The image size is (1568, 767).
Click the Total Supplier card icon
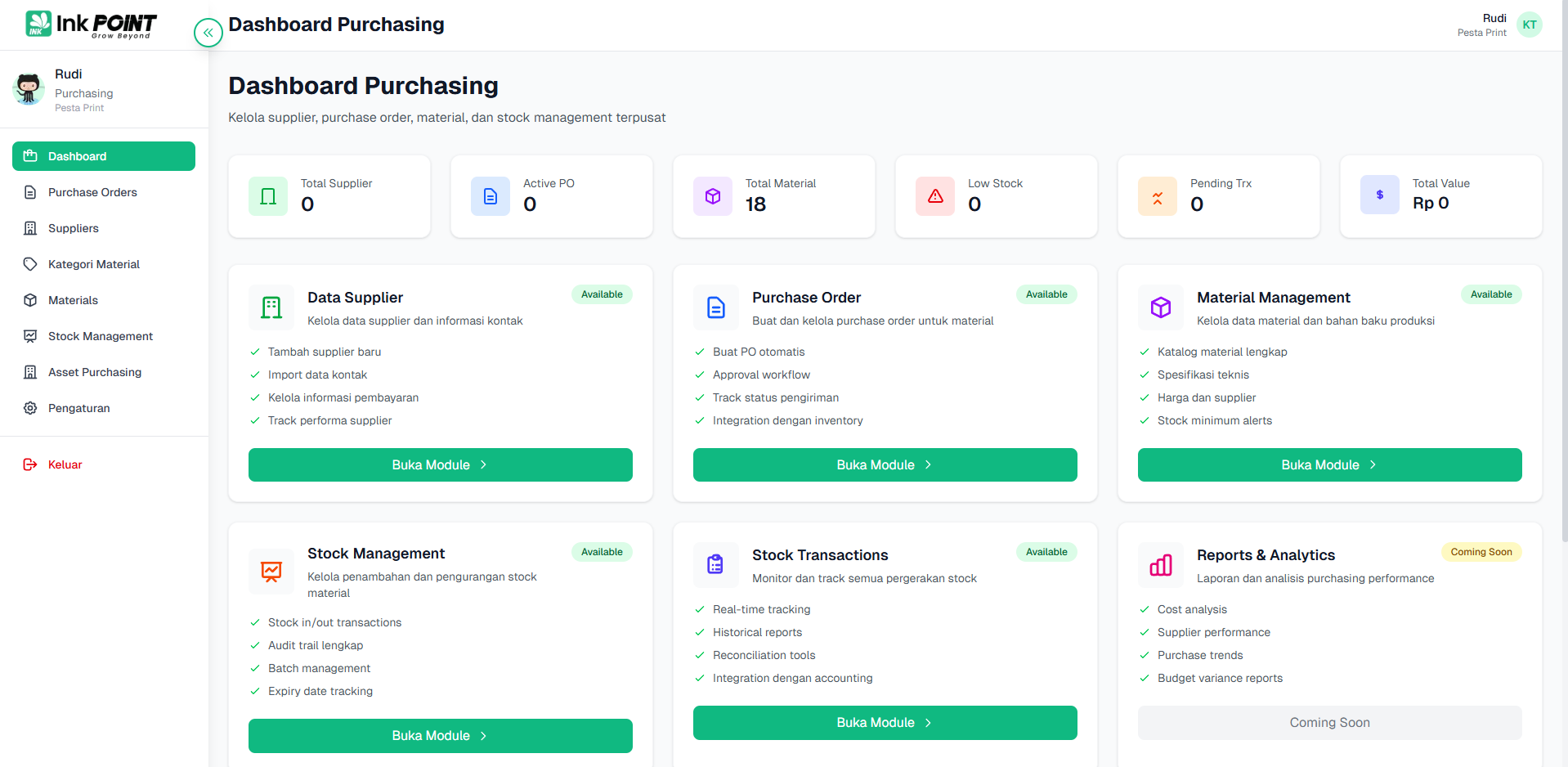(268, 196)
